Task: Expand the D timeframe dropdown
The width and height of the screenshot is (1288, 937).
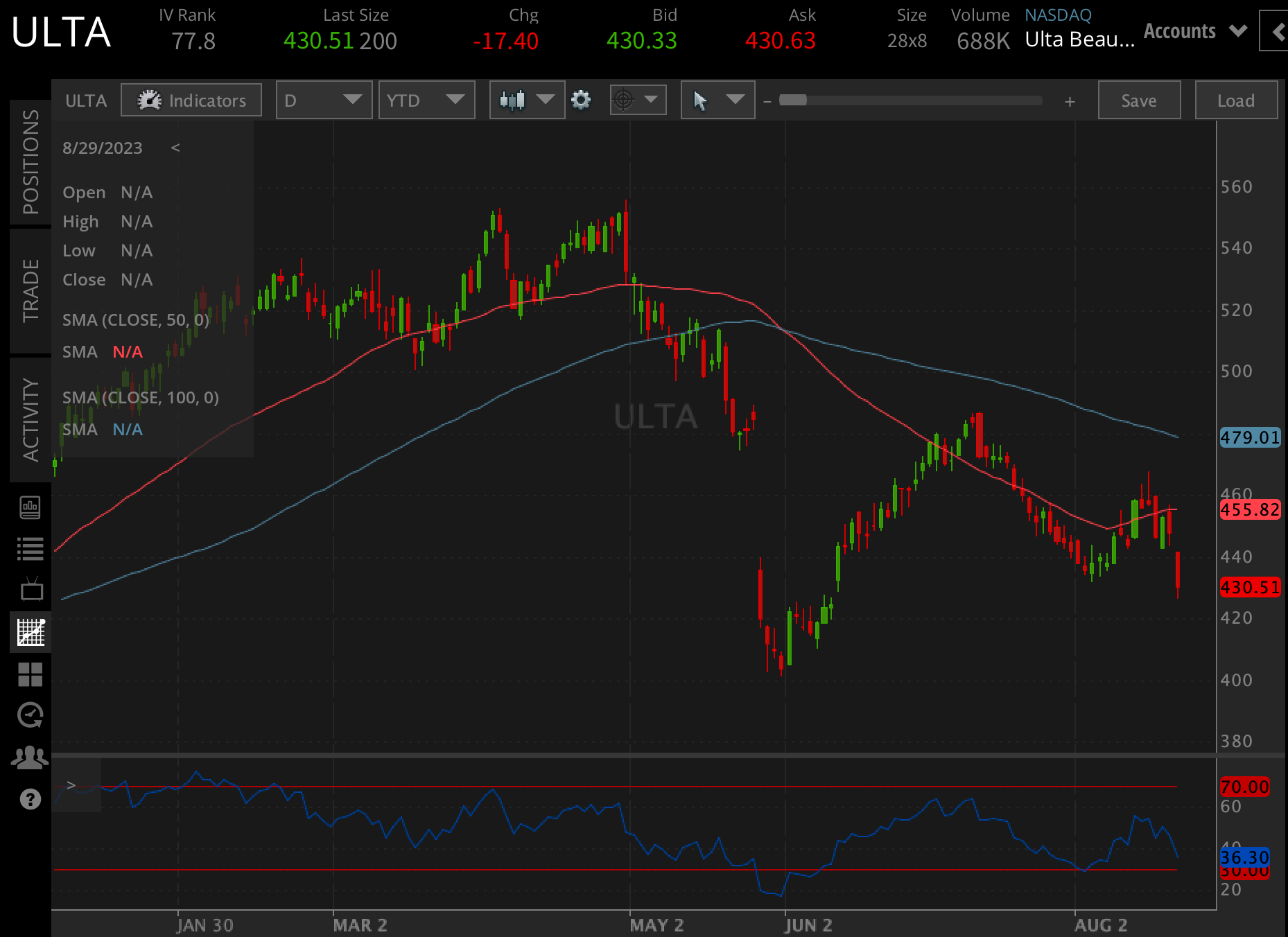Action: [x=323, y=100]
